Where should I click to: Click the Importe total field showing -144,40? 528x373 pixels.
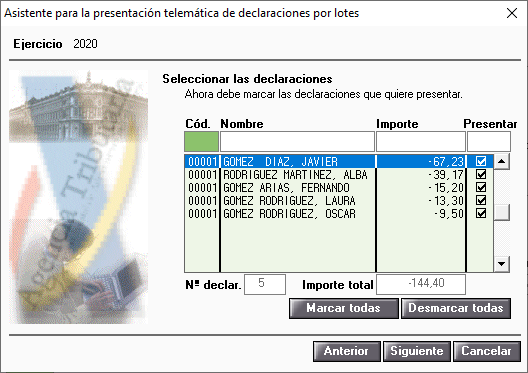tap(421, 284)
